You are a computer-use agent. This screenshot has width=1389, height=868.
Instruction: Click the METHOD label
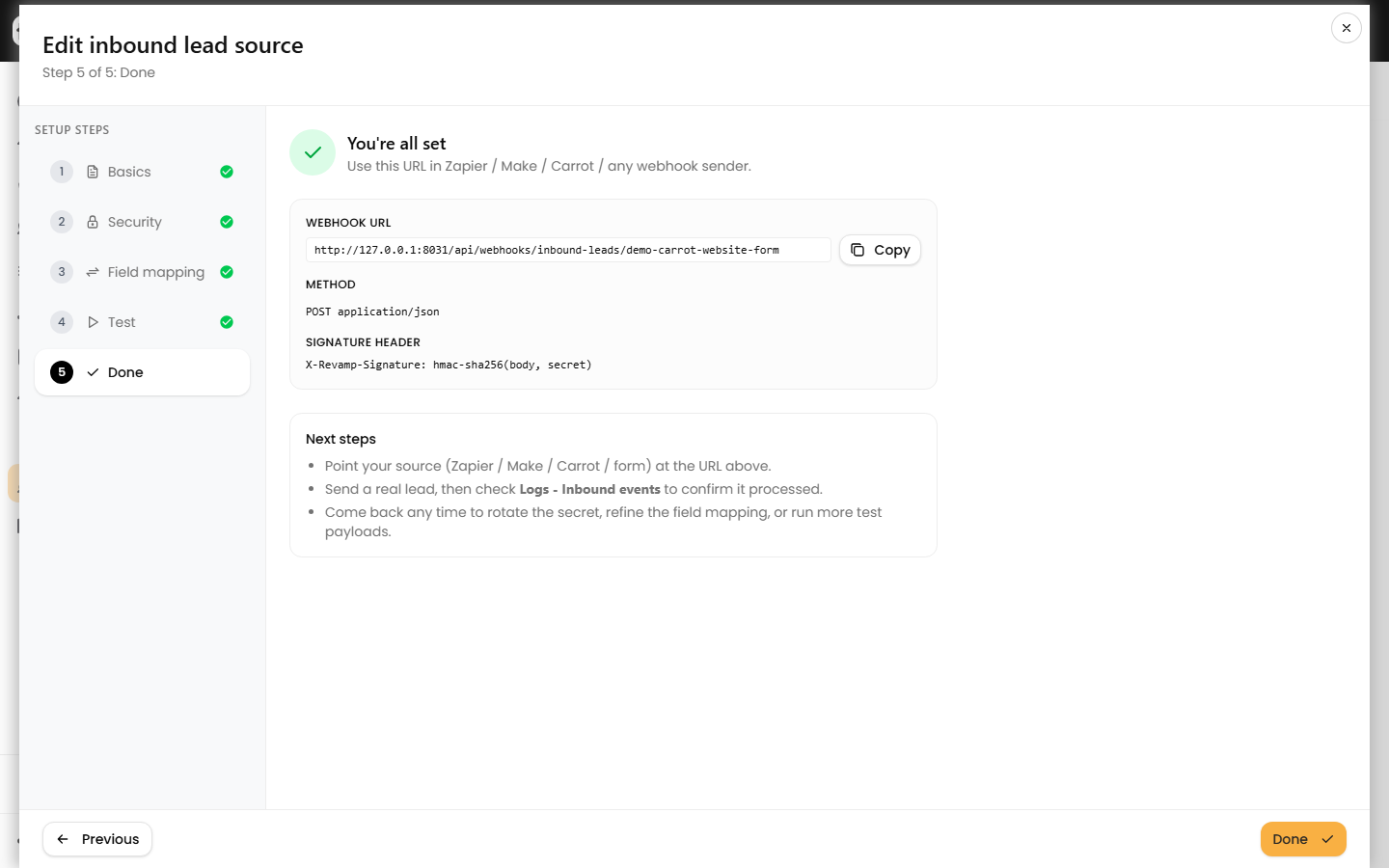pos(331,285)
